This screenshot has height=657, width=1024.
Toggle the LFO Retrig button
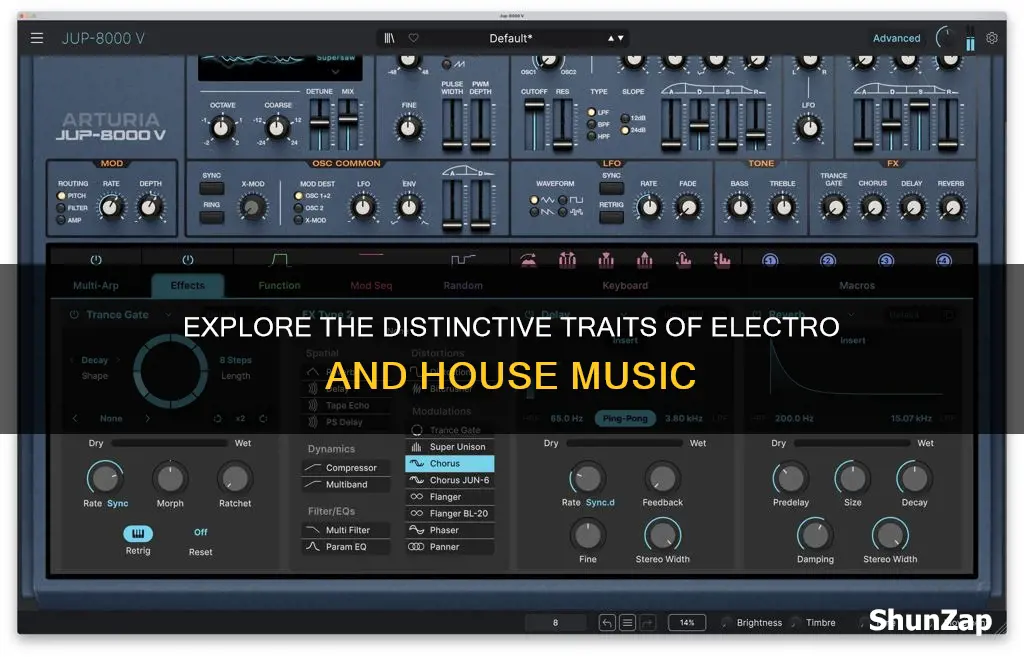[x=611, y=217]
